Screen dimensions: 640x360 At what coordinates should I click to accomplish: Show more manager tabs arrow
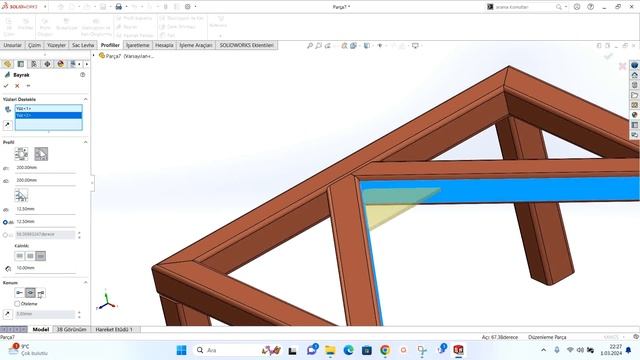coord(87,64)
